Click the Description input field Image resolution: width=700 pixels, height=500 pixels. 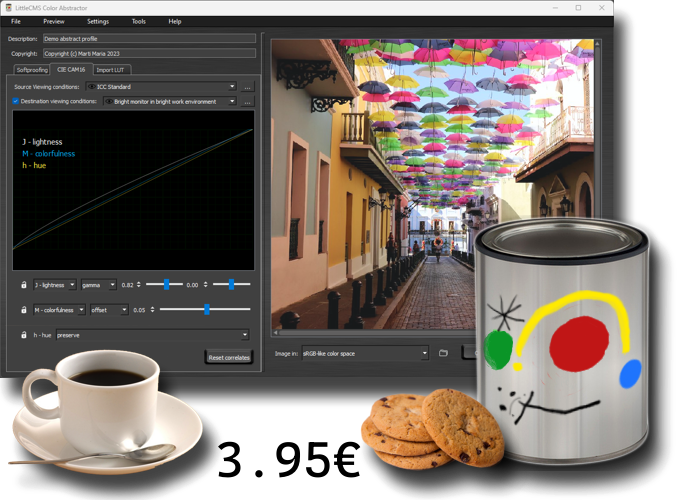click(149, 39)
